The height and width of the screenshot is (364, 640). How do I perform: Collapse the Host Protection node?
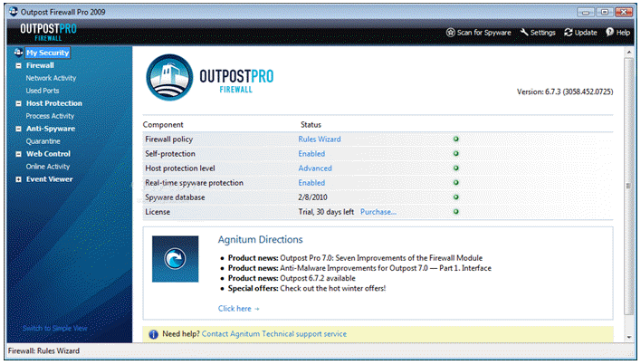[18, 103]
